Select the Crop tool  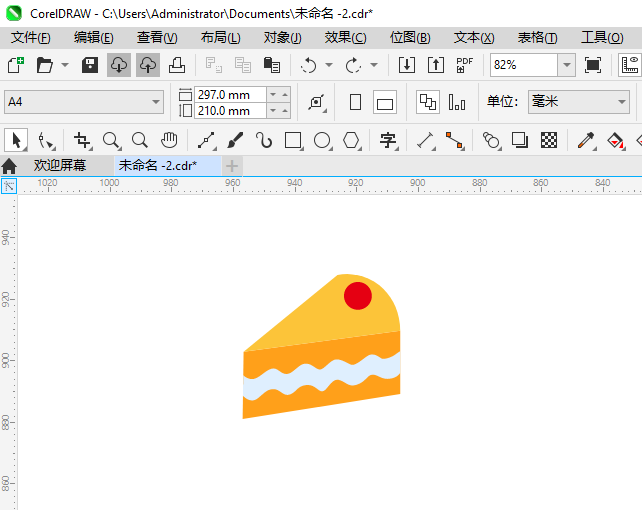point(82,140)
